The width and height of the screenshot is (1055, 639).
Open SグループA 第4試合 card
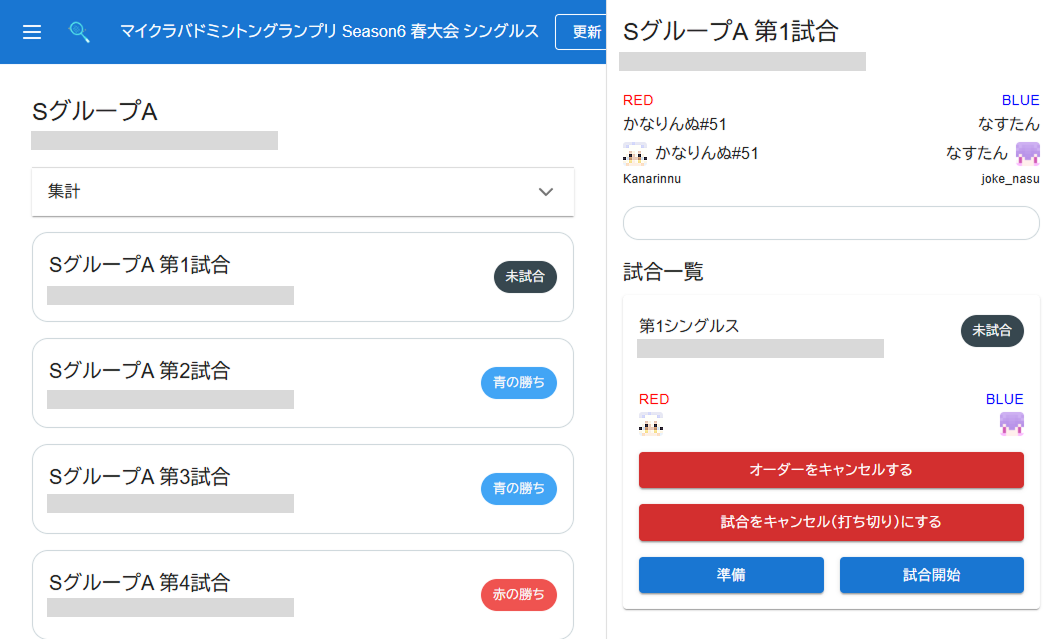[x=303, y=595]
